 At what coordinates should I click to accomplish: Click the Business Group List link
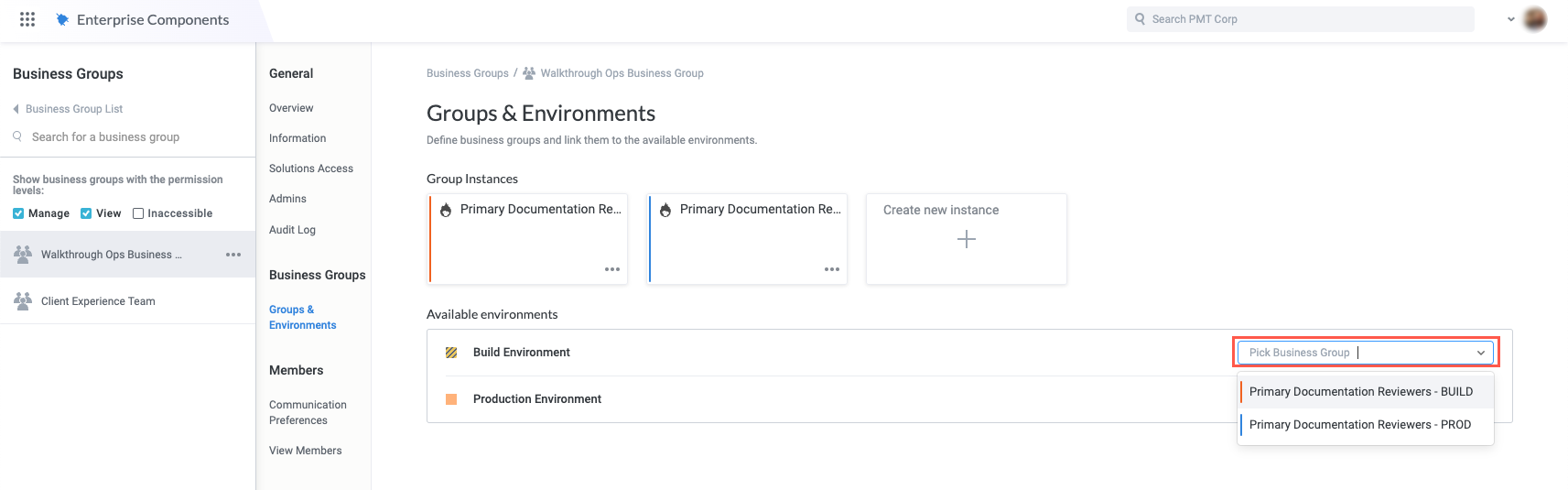coord(74,109)
